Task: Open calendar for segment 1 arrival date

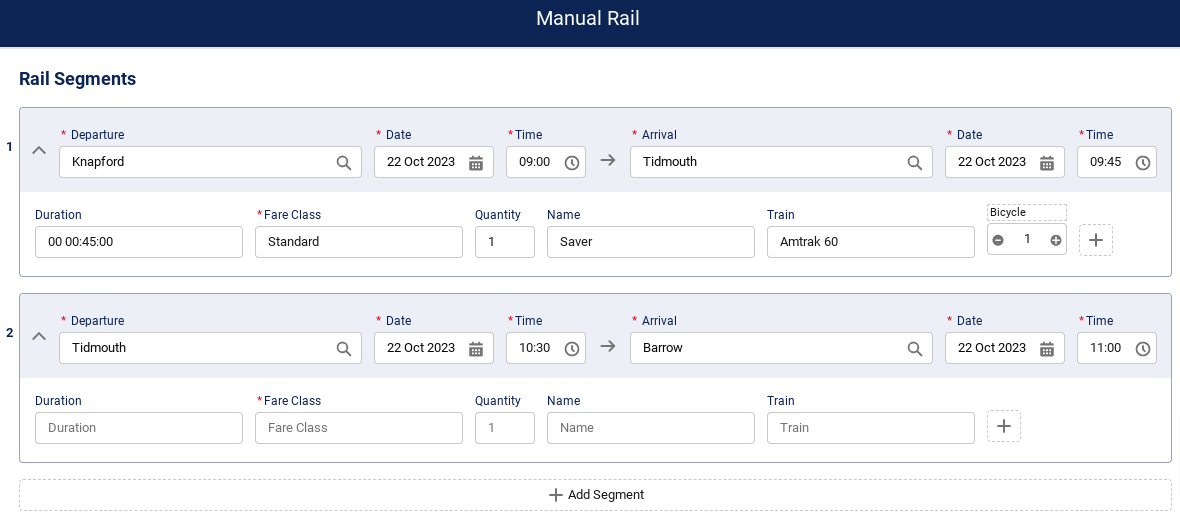Action: point(1047,162)
